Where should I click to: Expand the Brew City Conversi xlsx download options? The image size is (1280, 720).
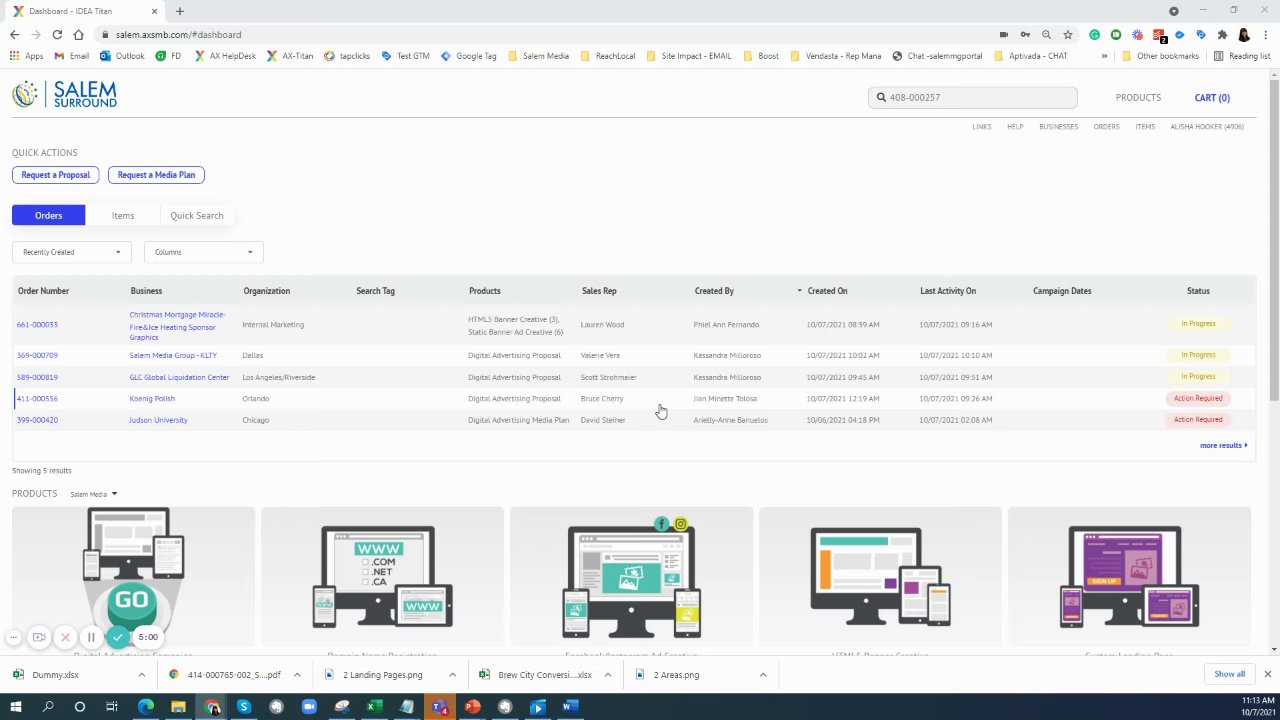[x=607, y=675]
